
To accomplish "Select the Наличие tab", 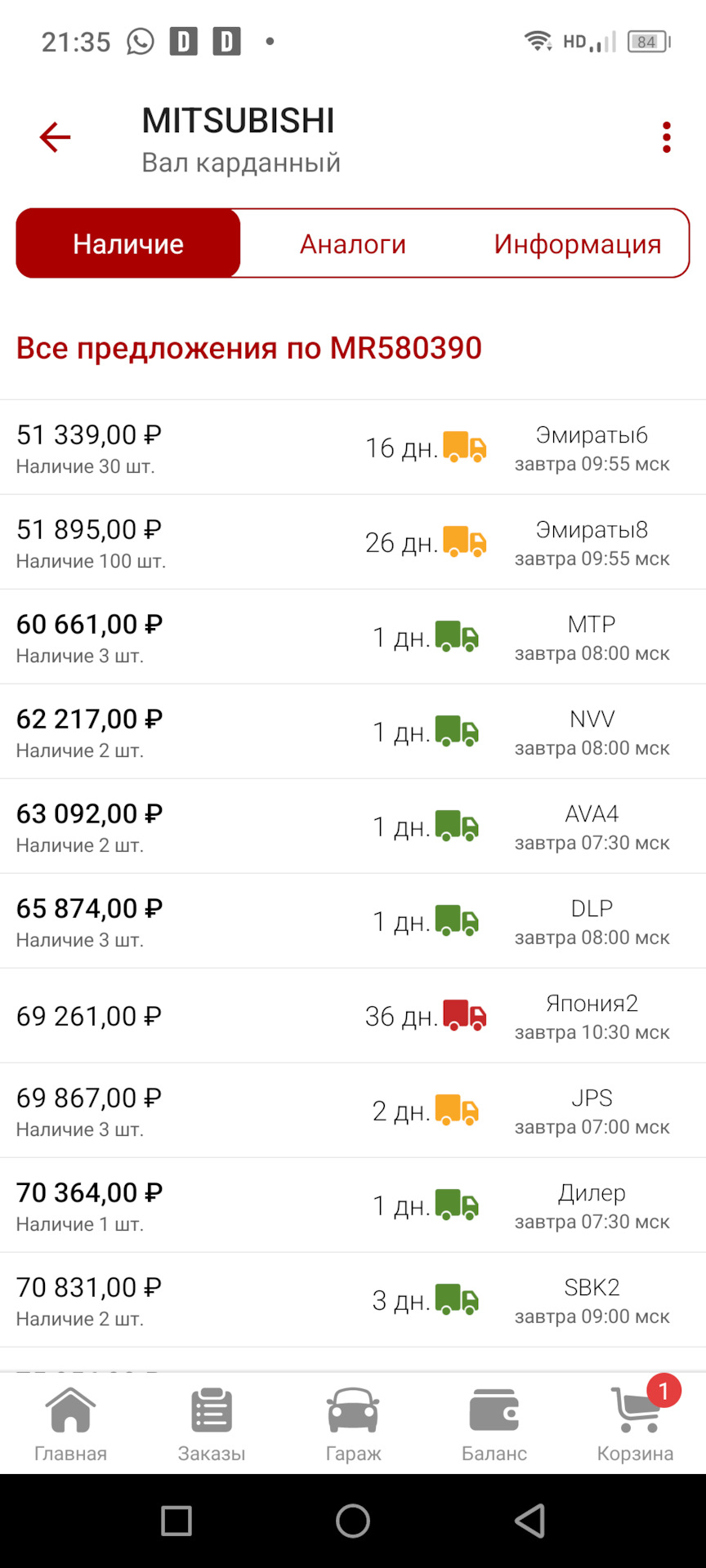I will coord(128,243).
